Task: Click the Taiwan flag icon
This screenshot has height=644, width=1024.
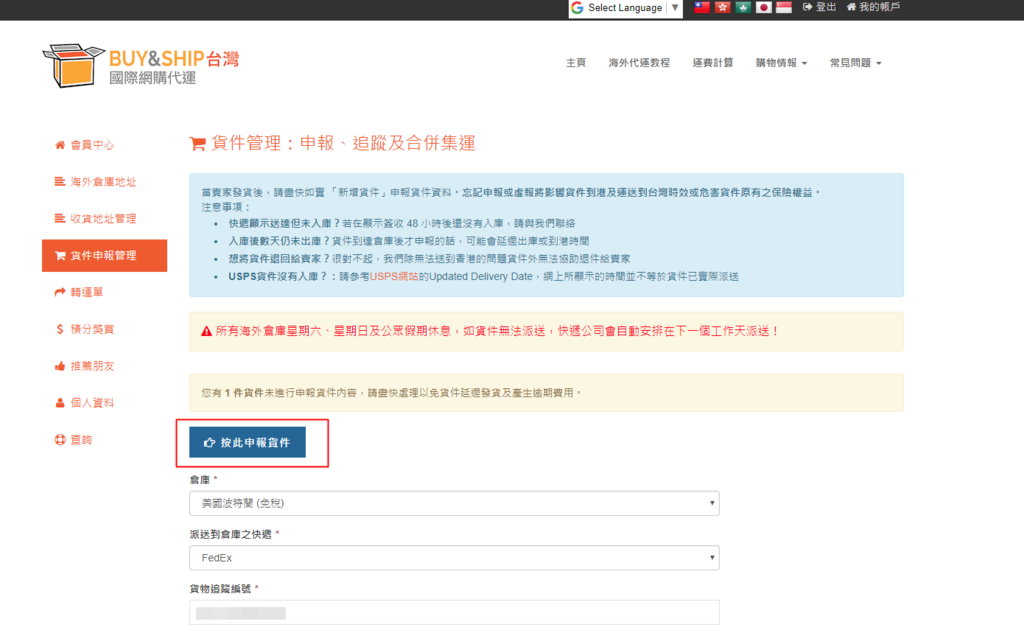Action: click(x=702, y=8)
